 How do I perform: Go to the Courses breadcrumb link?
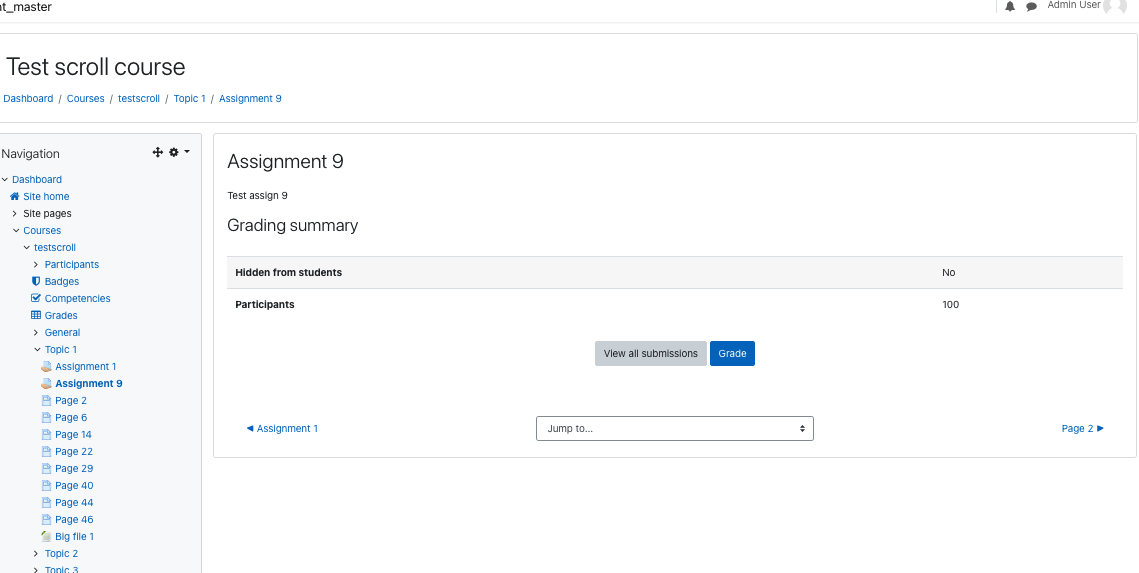click(x=86, y=99)
